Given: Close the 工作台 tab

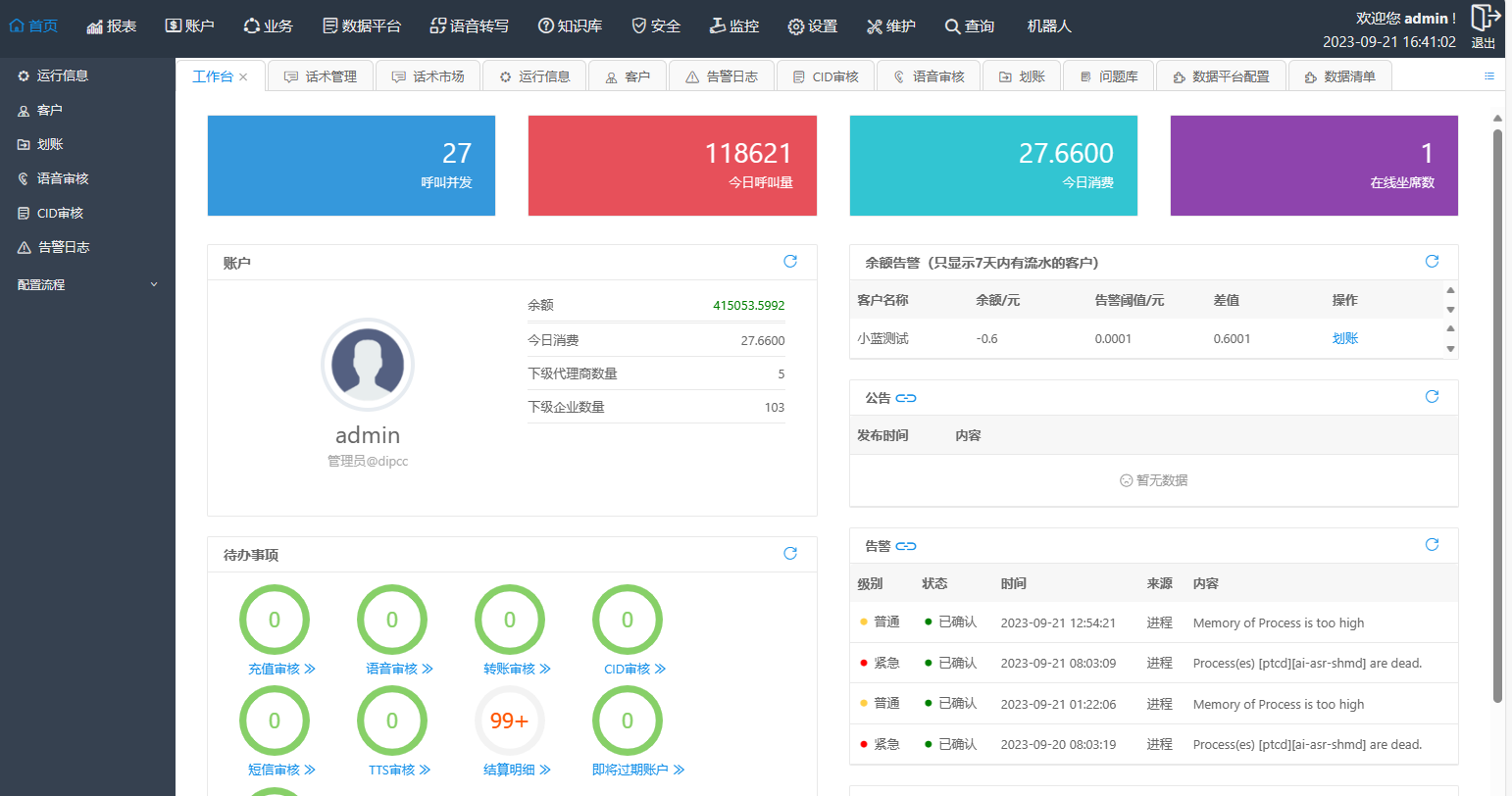Looking at the screenshot, I should coord(243,76).
